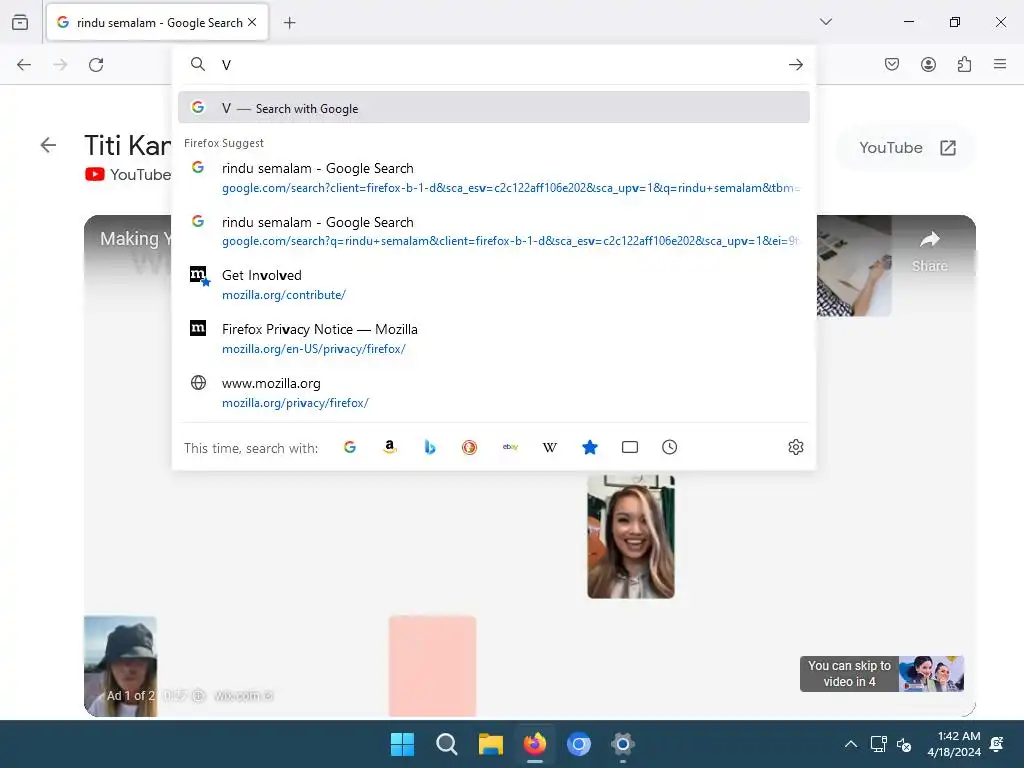Search this time with Amazon
The width and height of the screenshot is (1024, 768).
[390, 447]
